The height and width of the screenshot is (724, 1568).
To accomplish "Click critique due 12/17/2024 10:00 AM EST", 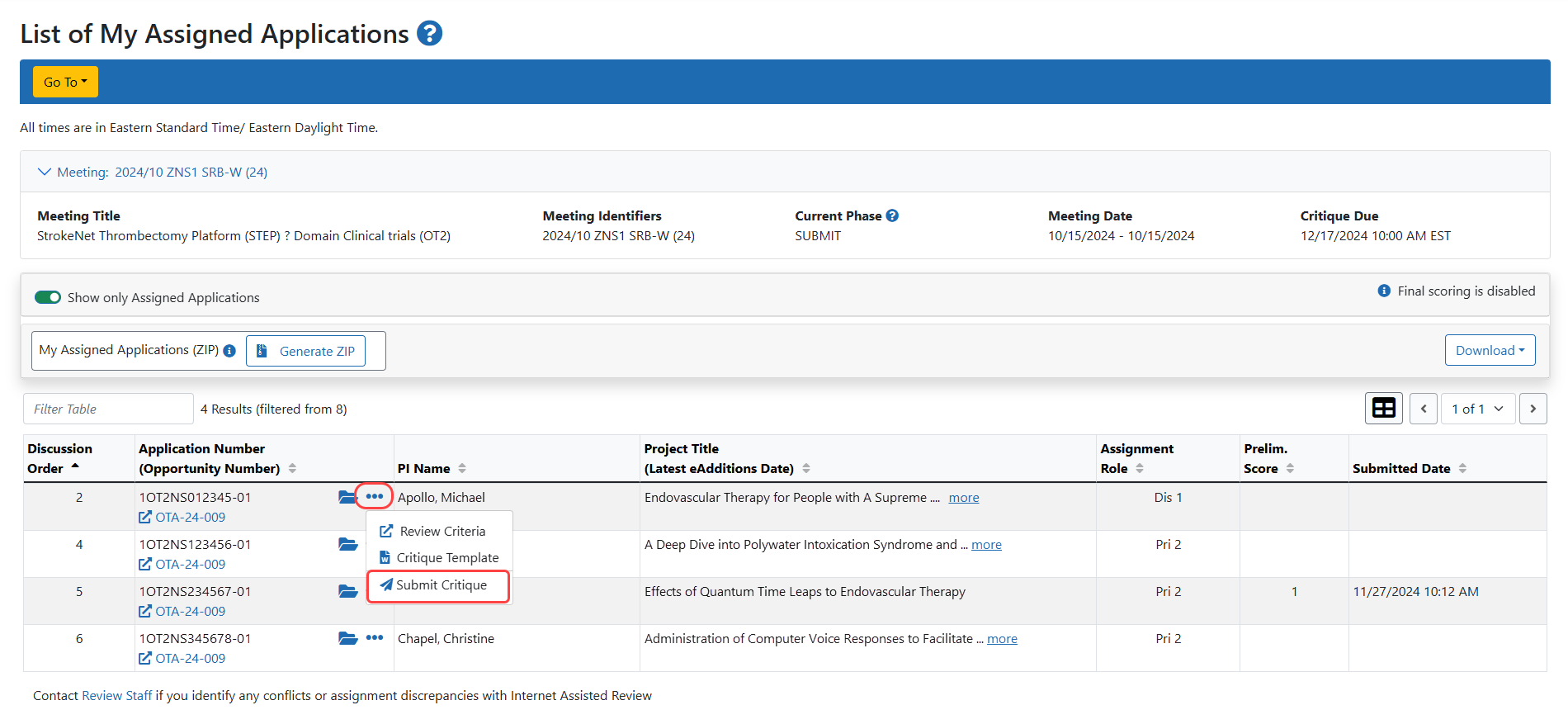I will pyautogui.click(x=1376, y=236).
